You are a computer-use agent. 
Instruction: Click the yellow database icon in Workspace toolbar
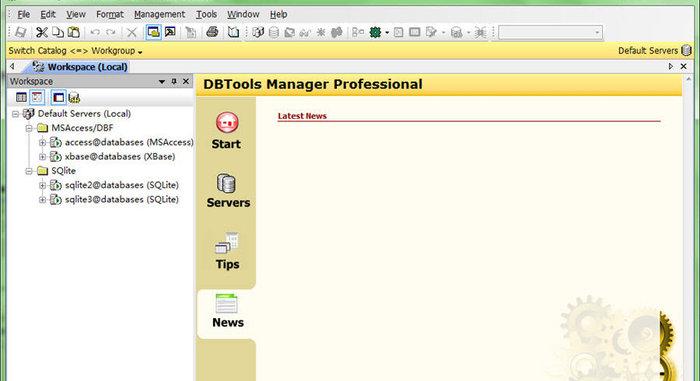coord(74,97)
